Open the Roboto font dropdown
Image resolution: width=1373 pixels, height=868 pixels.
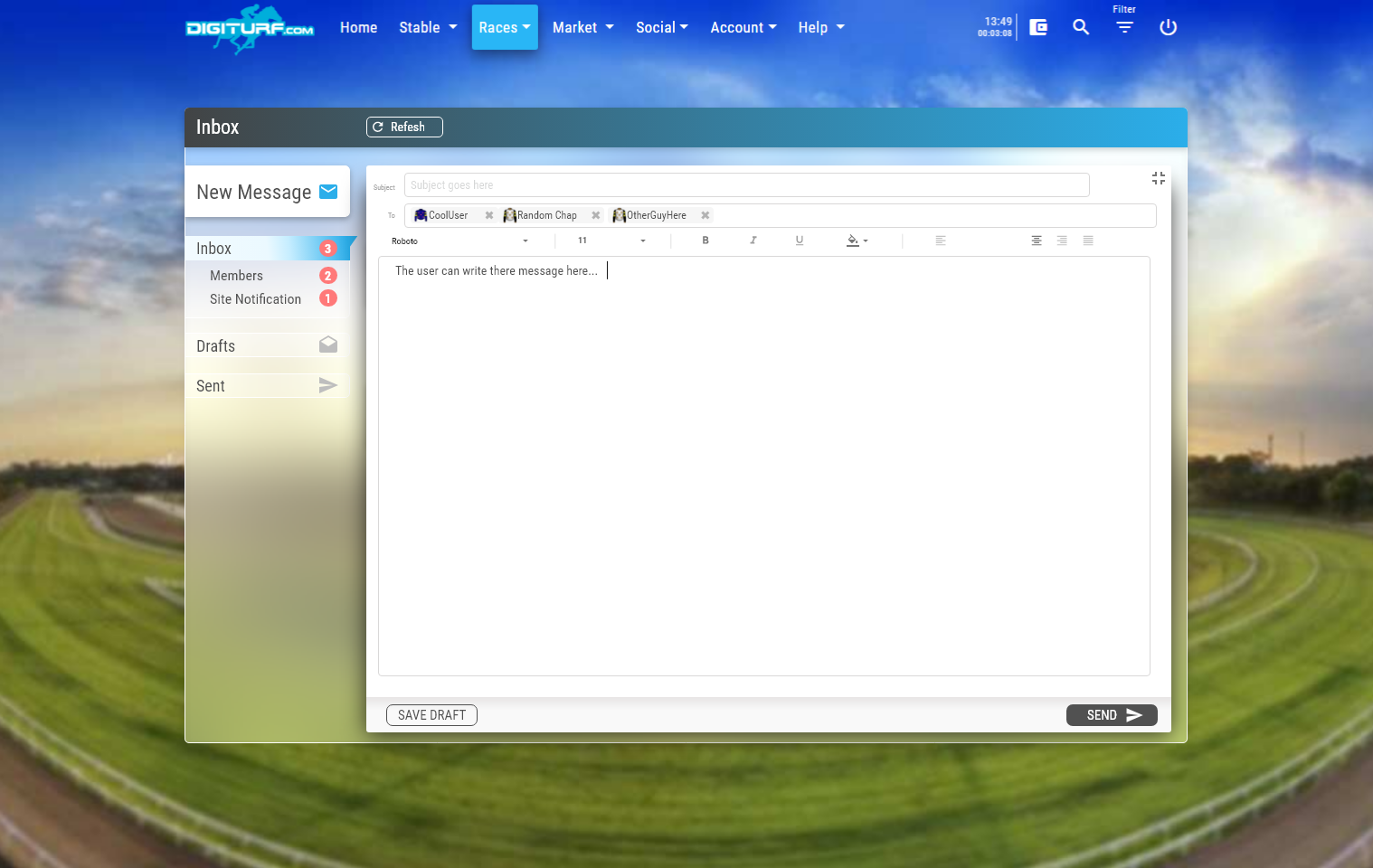(x=459, y=241)
